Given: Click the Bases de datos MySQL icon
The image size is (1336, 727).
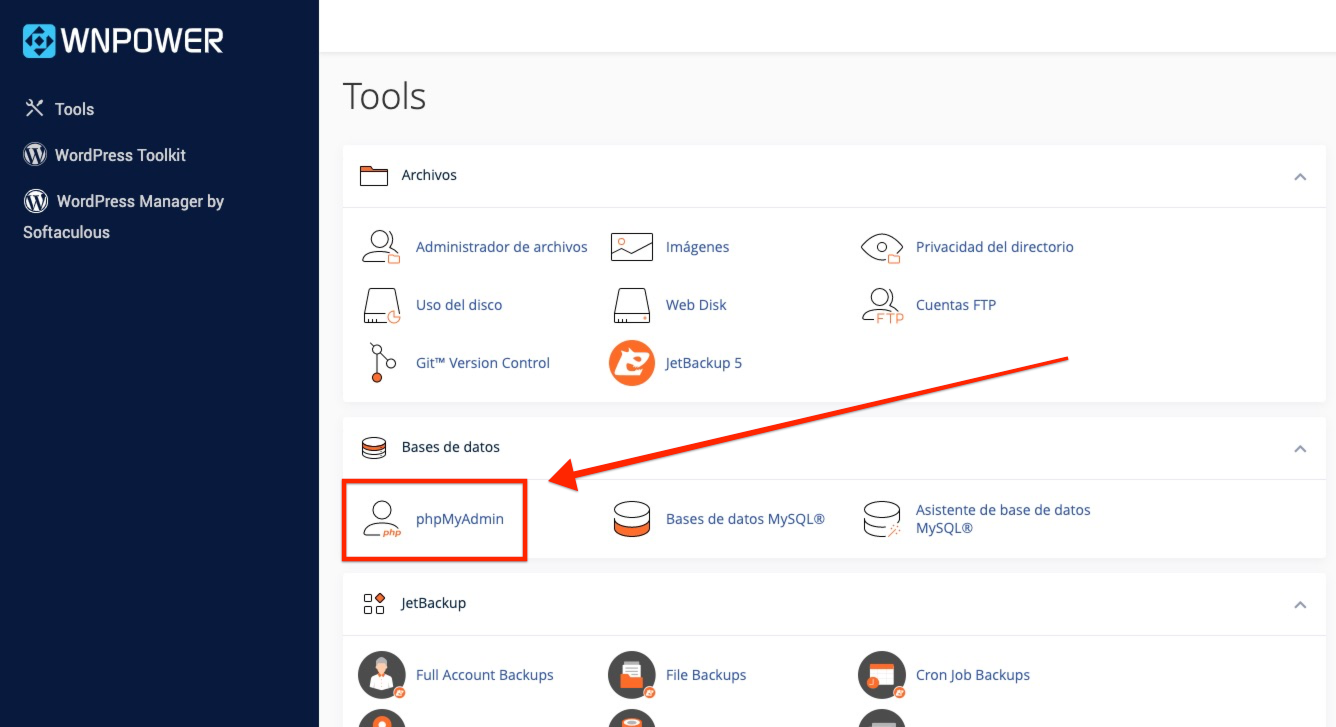Looking at the screenshot, I should (631, 520).
